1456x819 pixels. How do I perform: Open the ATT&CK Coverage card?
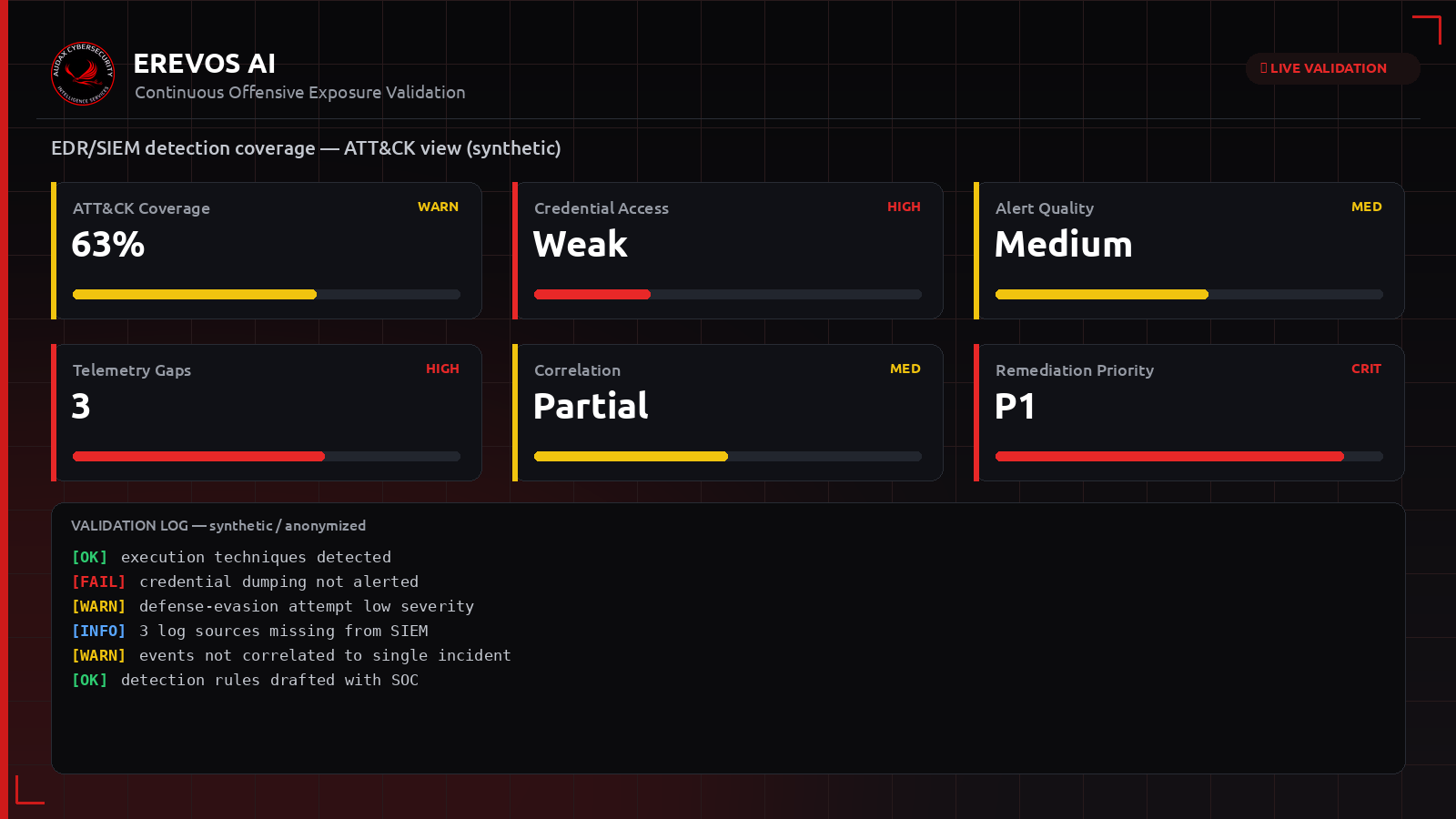pyautogui.click(x=267, y=250)
